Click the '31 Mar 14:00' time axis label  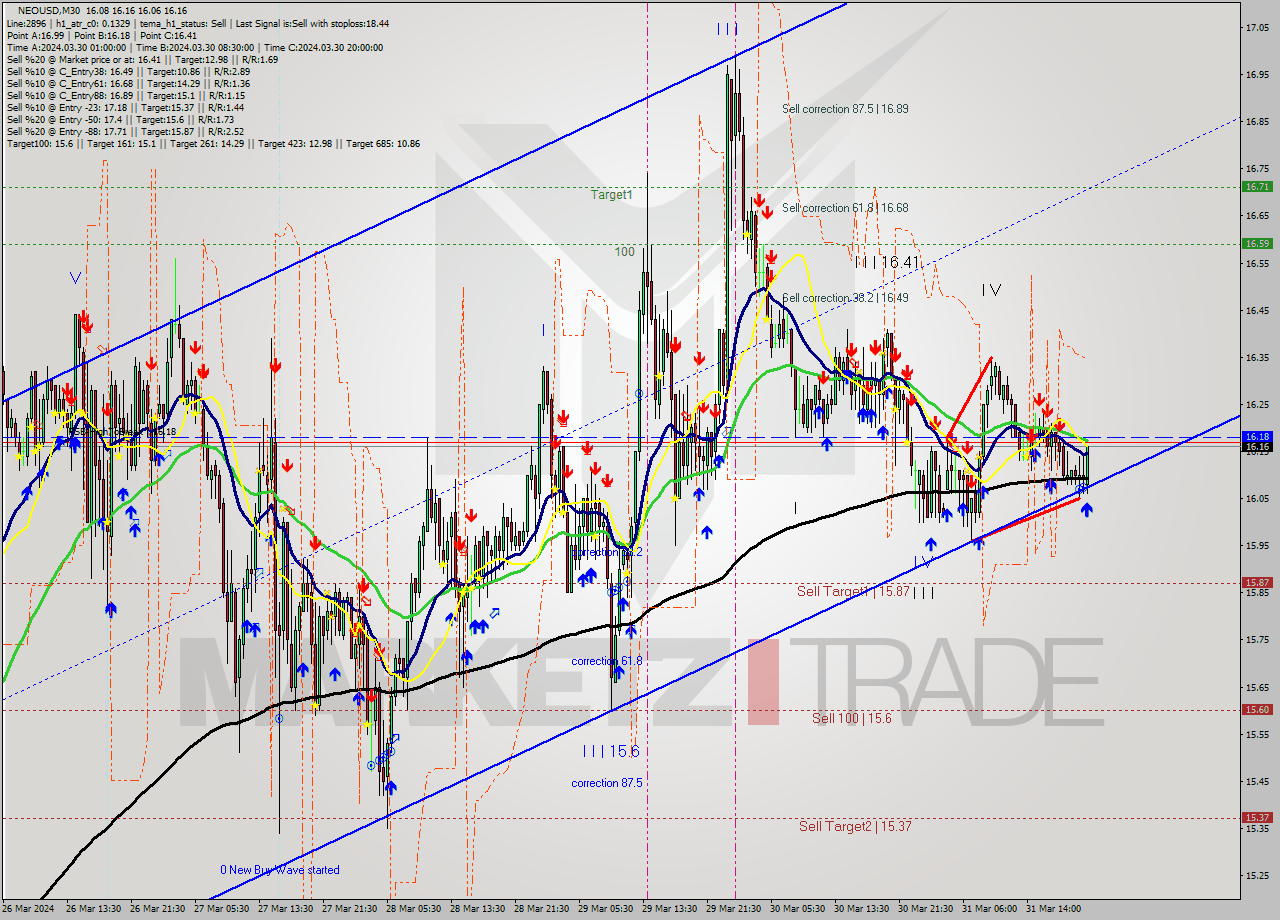point(1054,908)
